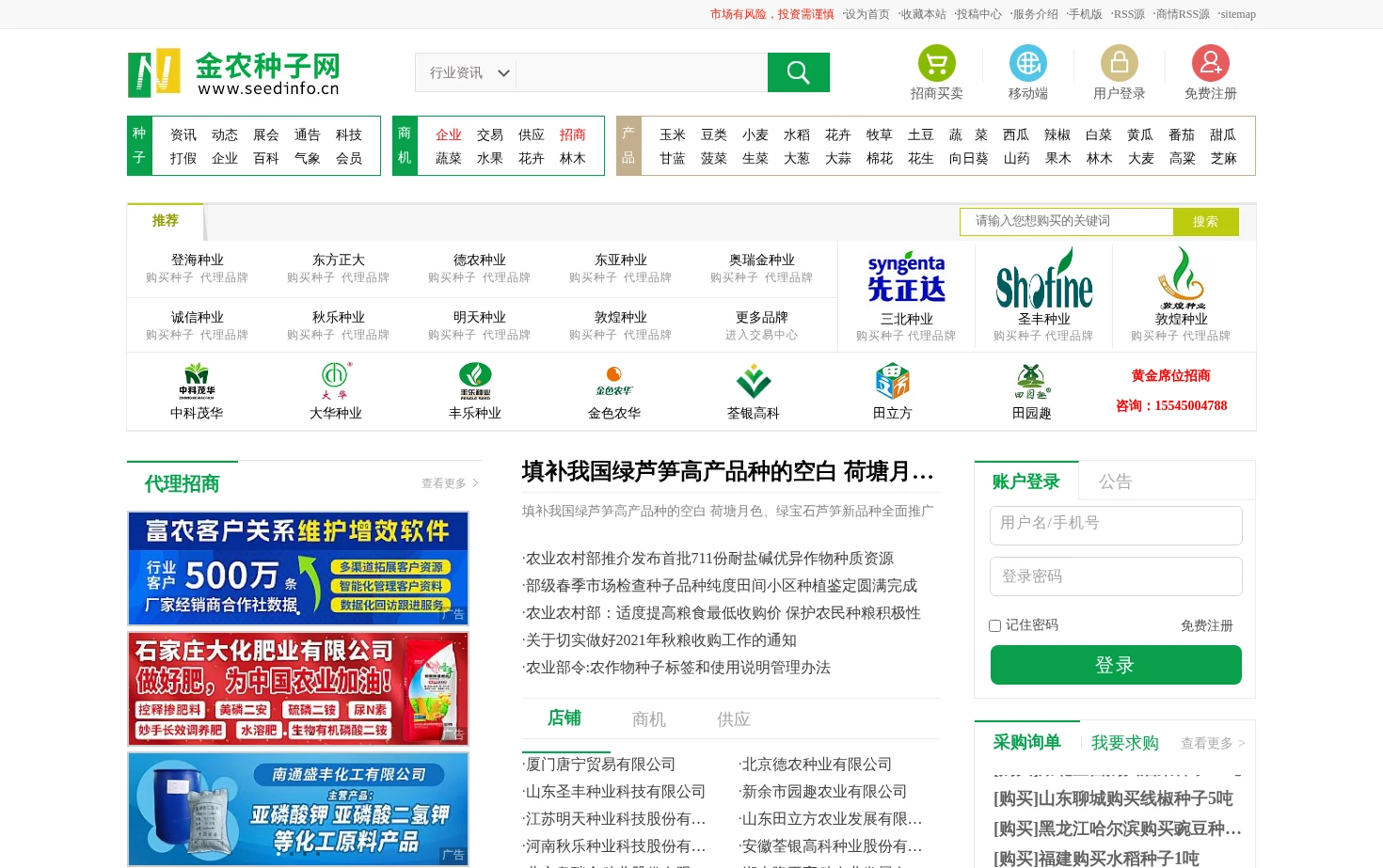Click the 免费注册 link in login panel

point(1207,626)
